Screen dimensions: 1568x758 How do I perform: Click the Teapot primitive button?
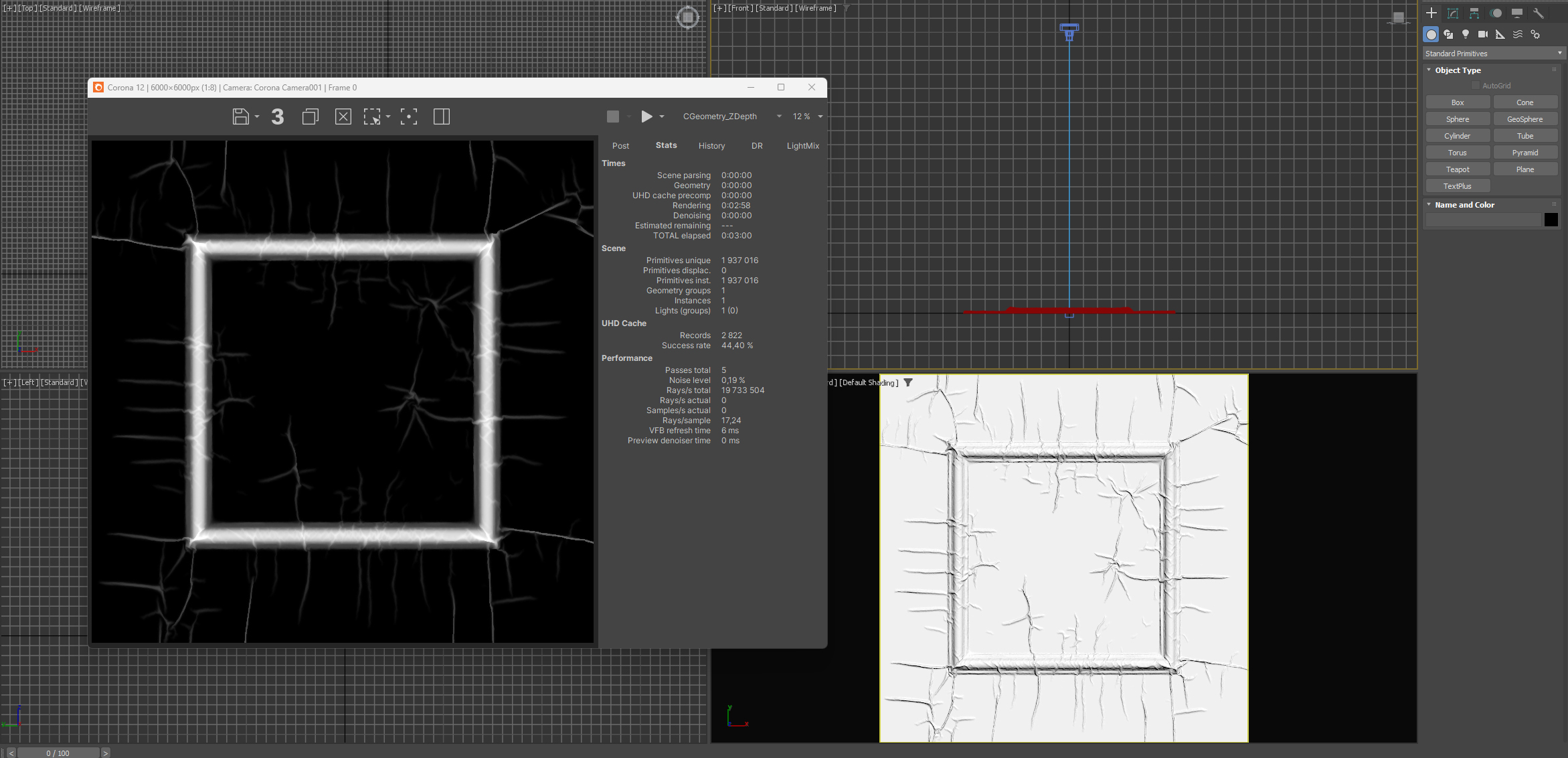point(1457,169)
